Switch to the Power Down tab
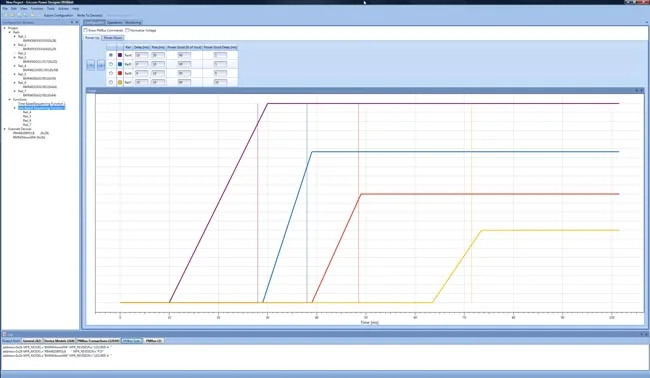 coord(113,38)
